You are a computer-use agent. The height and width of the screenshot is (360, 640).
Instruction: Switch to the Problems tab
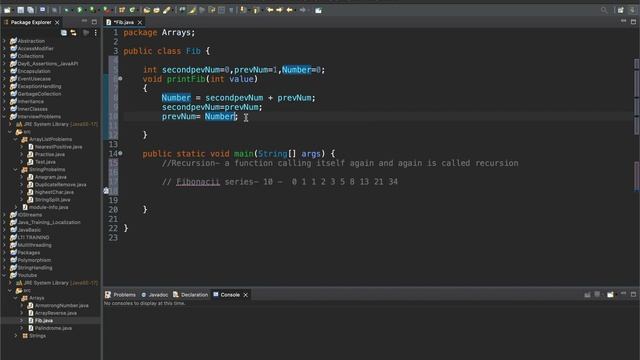tap(120, 295)
